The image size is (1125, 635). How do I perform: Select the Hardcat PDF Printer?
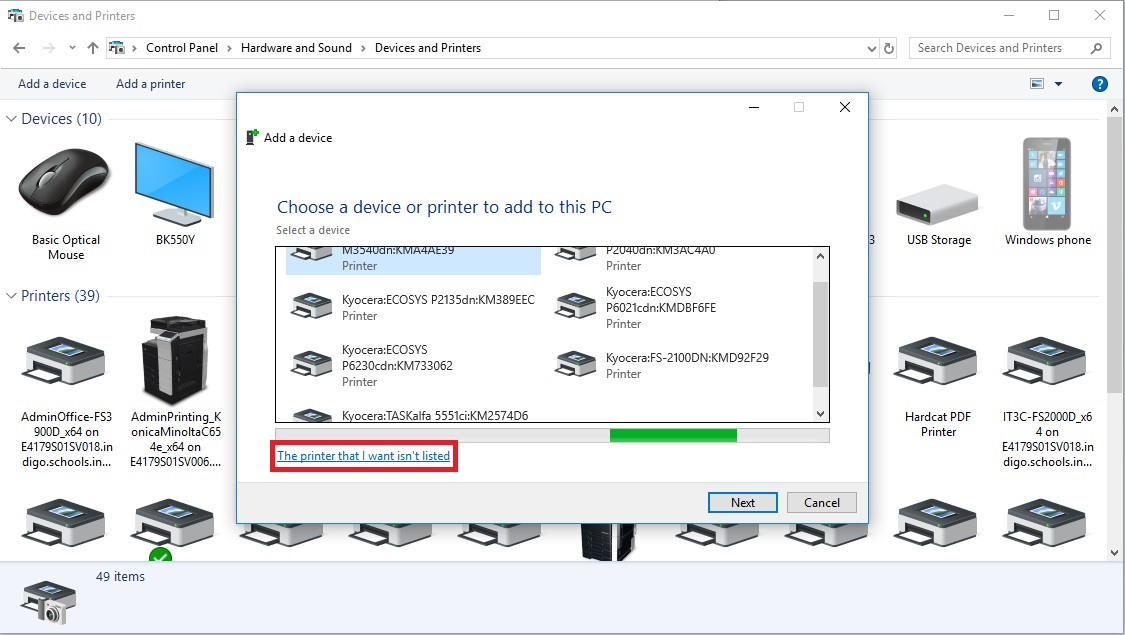[937, 361]
